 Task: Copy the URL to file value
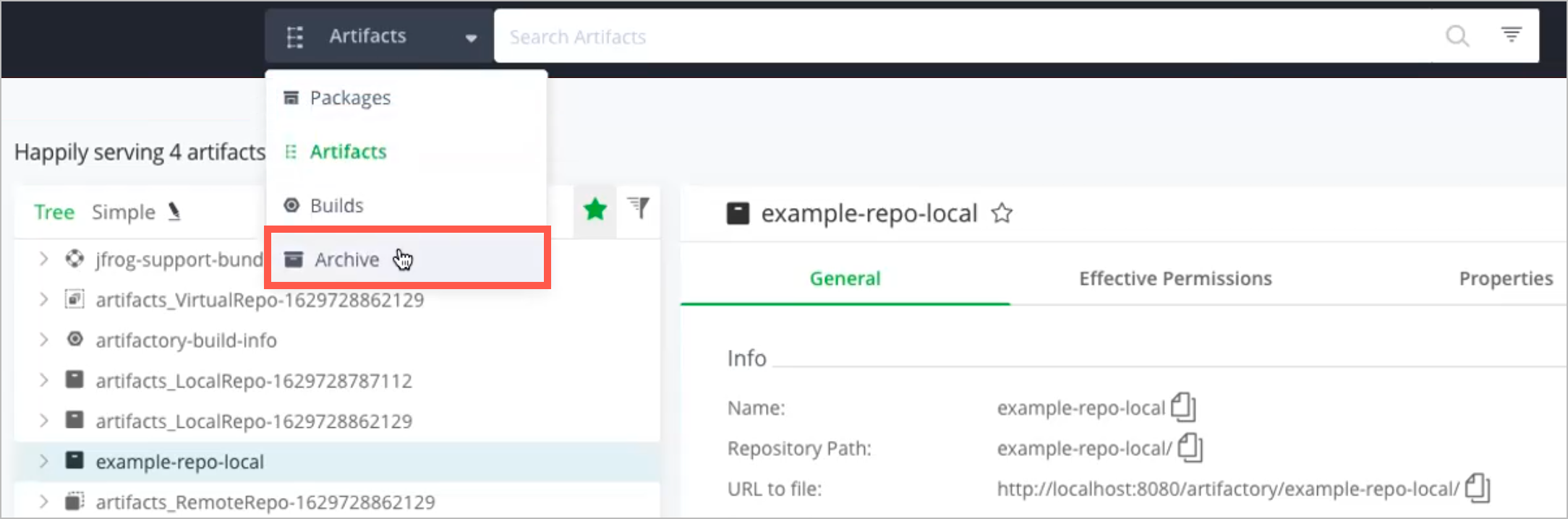[x=1478, y=488]
